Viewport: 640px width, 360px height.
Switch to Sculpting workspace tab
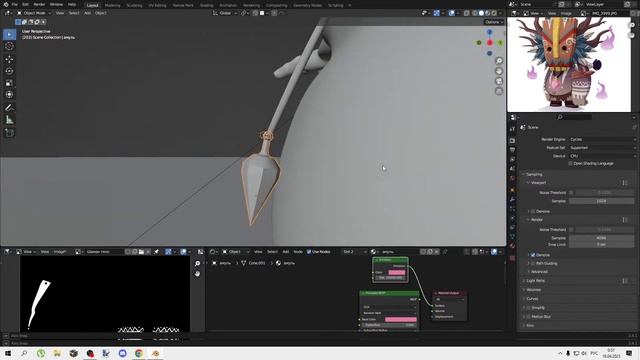(134, 5)
